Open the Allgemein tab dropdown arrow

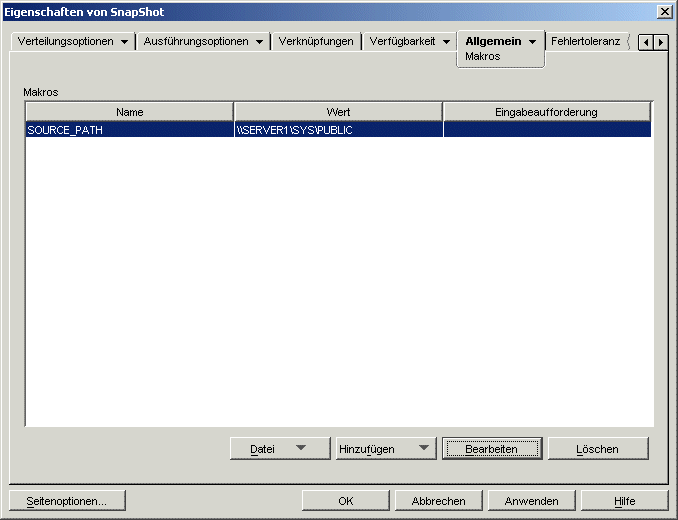[533, 42]
